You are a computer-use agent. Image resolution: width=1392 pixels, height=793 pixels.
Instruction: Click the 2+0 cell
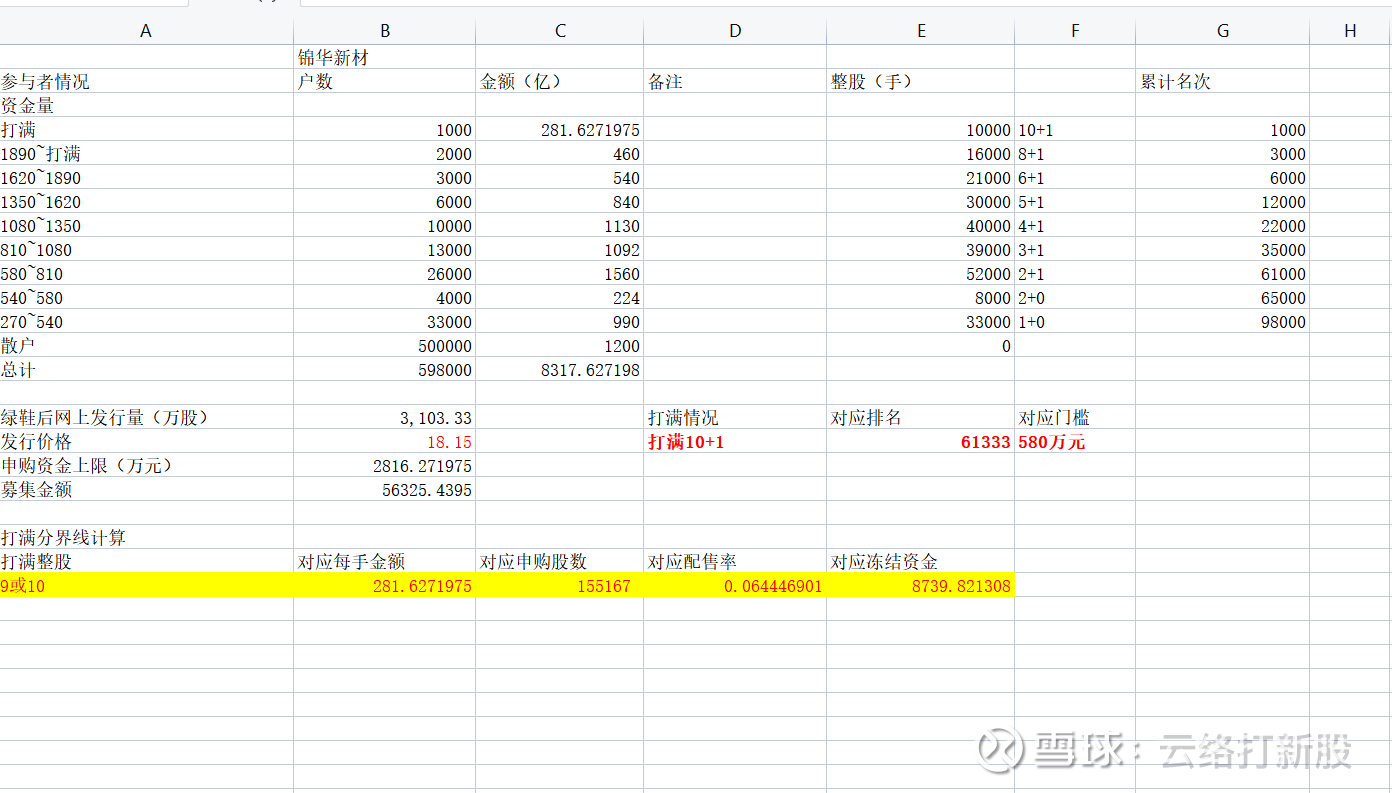tap(1075, 297)
